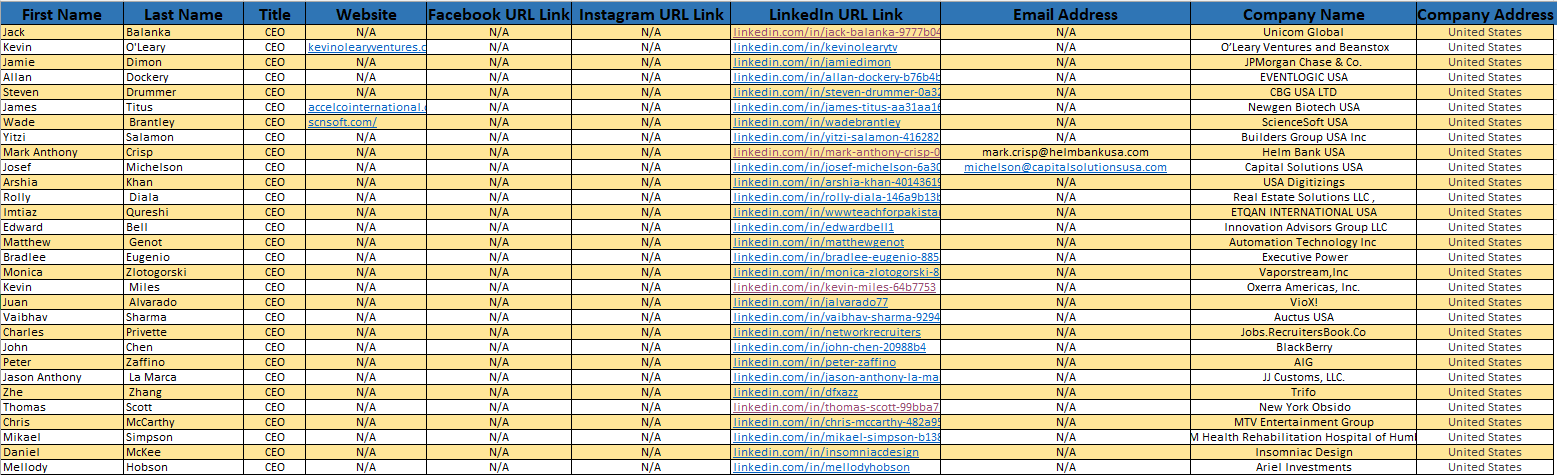Image resolution: width=1557 pixels, height=475 pixels.
Task: Open the mellodyhobson LinkedIn link
Action: point(822,467)
